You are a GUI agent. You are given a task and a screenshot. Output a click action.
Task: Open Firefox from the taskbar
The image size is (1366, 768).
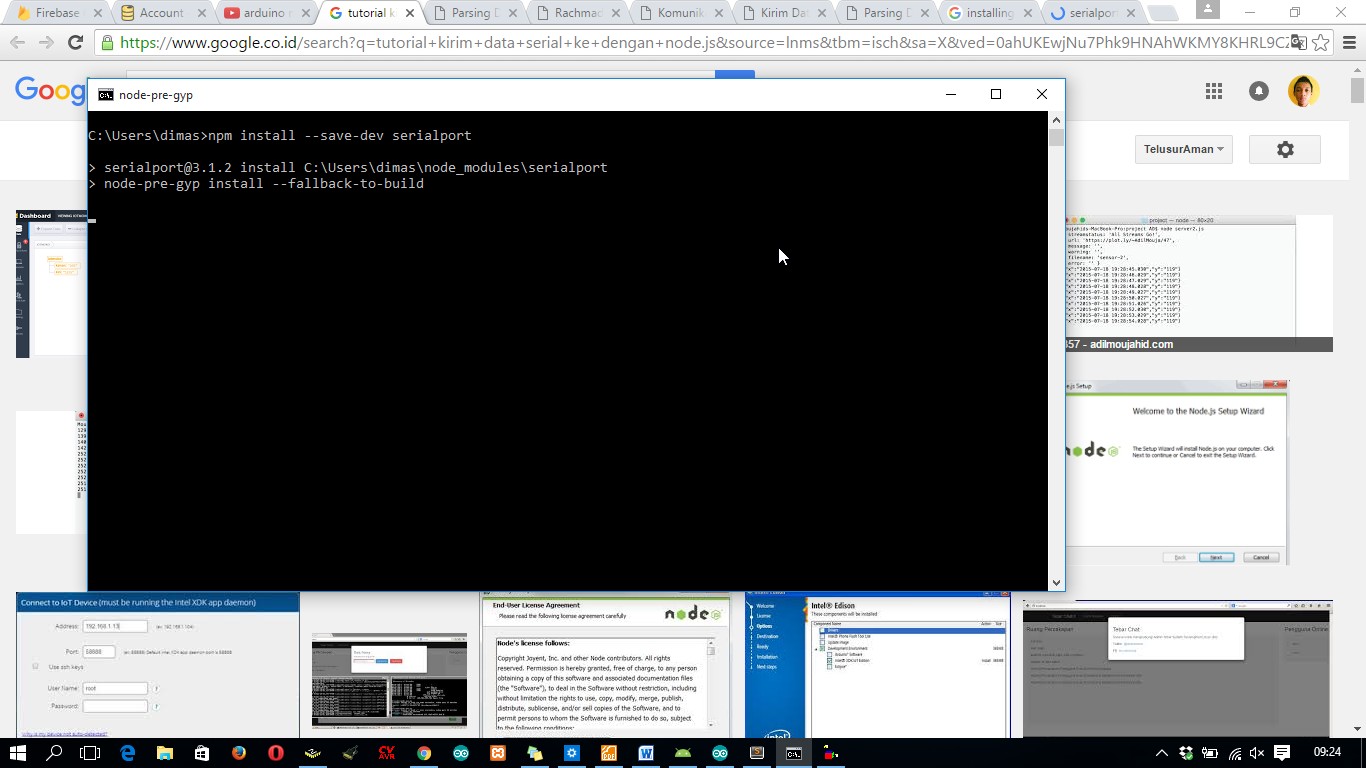pyautogui.click(x=238, y=753)
